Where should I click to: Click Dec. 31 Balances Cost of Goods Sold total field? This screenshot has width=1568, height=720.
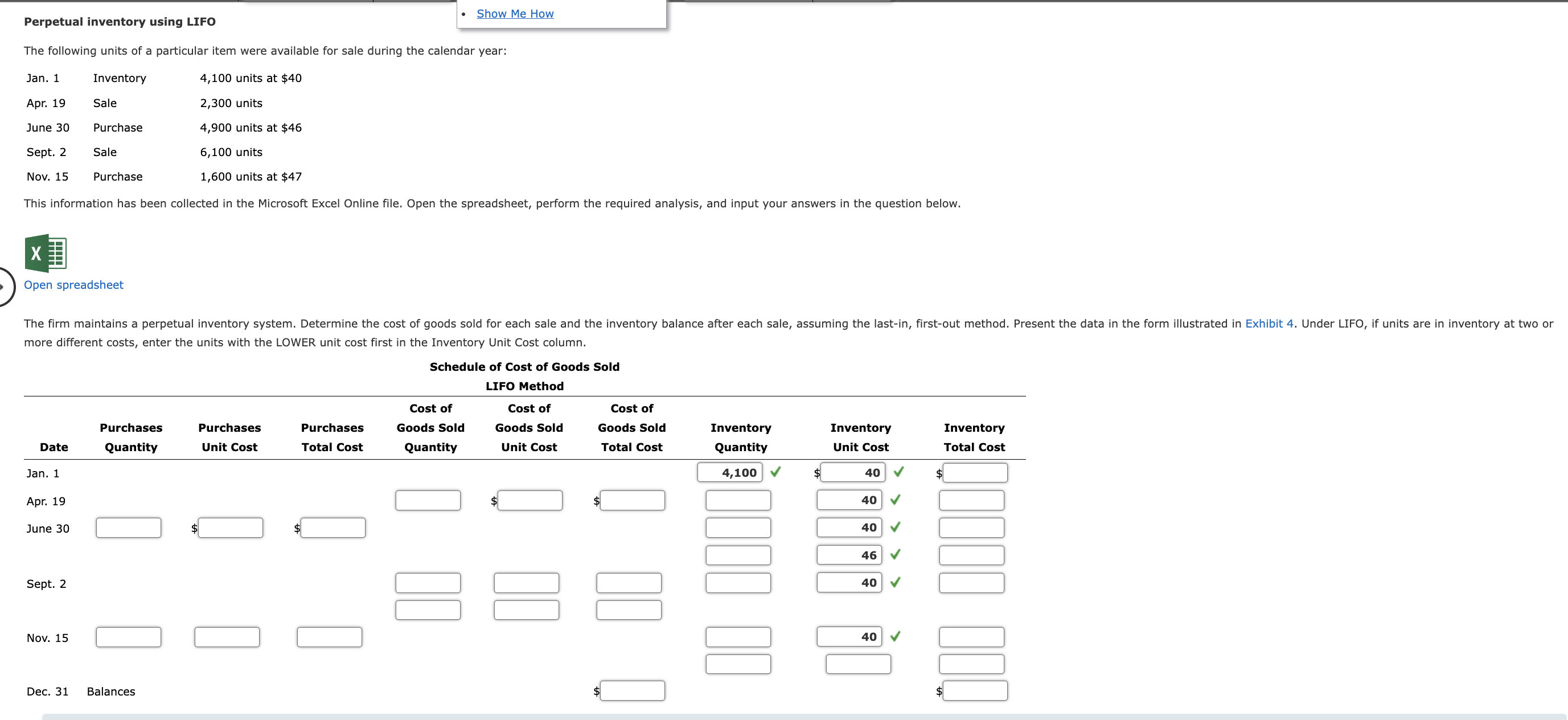(x=632, y=690)
